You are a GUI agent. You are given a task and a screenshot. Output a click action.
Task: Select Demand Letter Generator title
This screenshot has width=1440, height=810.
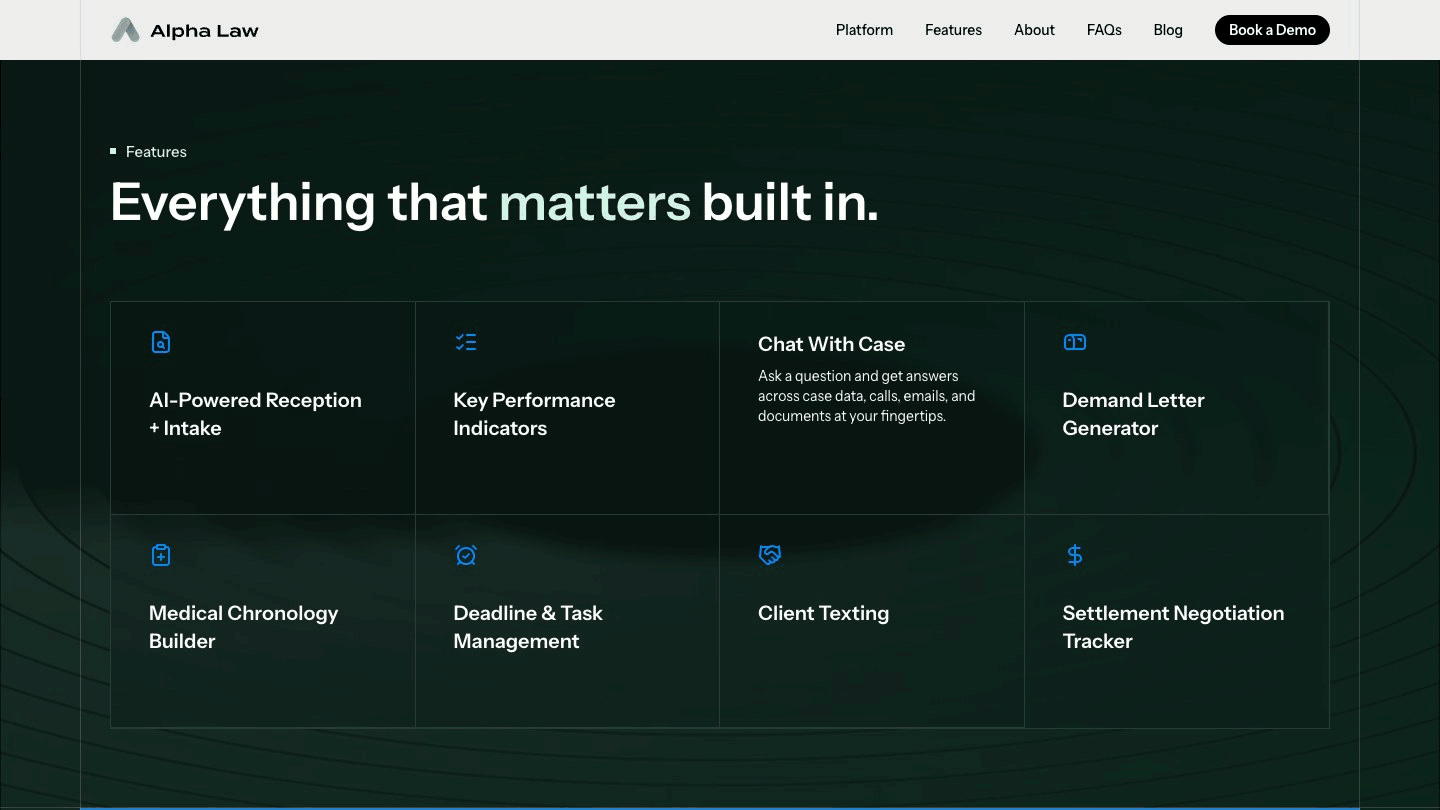[1133, 414]
